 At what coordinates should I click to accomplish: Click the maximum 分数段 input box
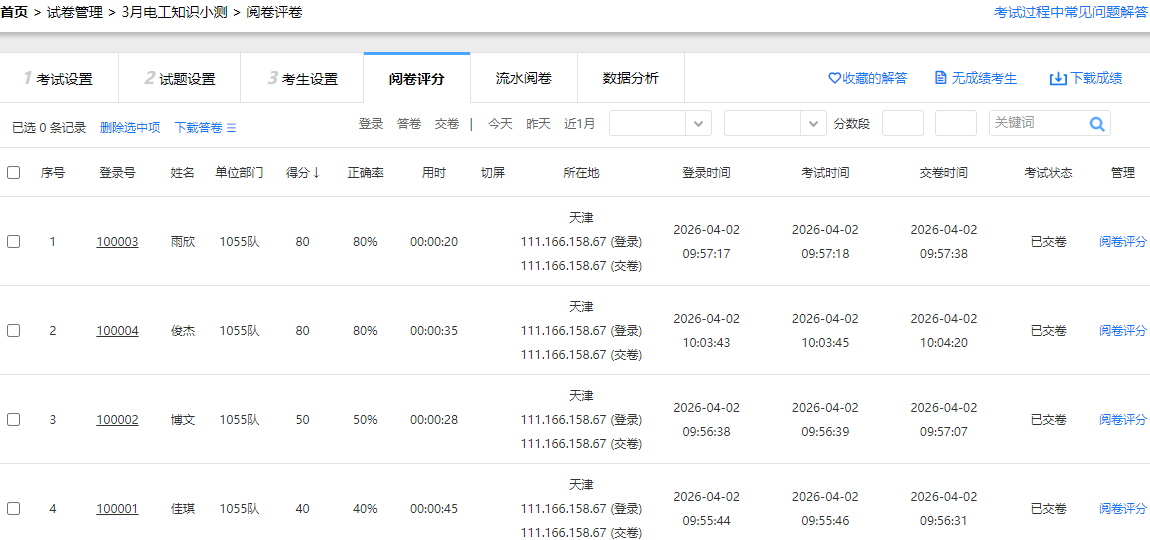point(956,123)
